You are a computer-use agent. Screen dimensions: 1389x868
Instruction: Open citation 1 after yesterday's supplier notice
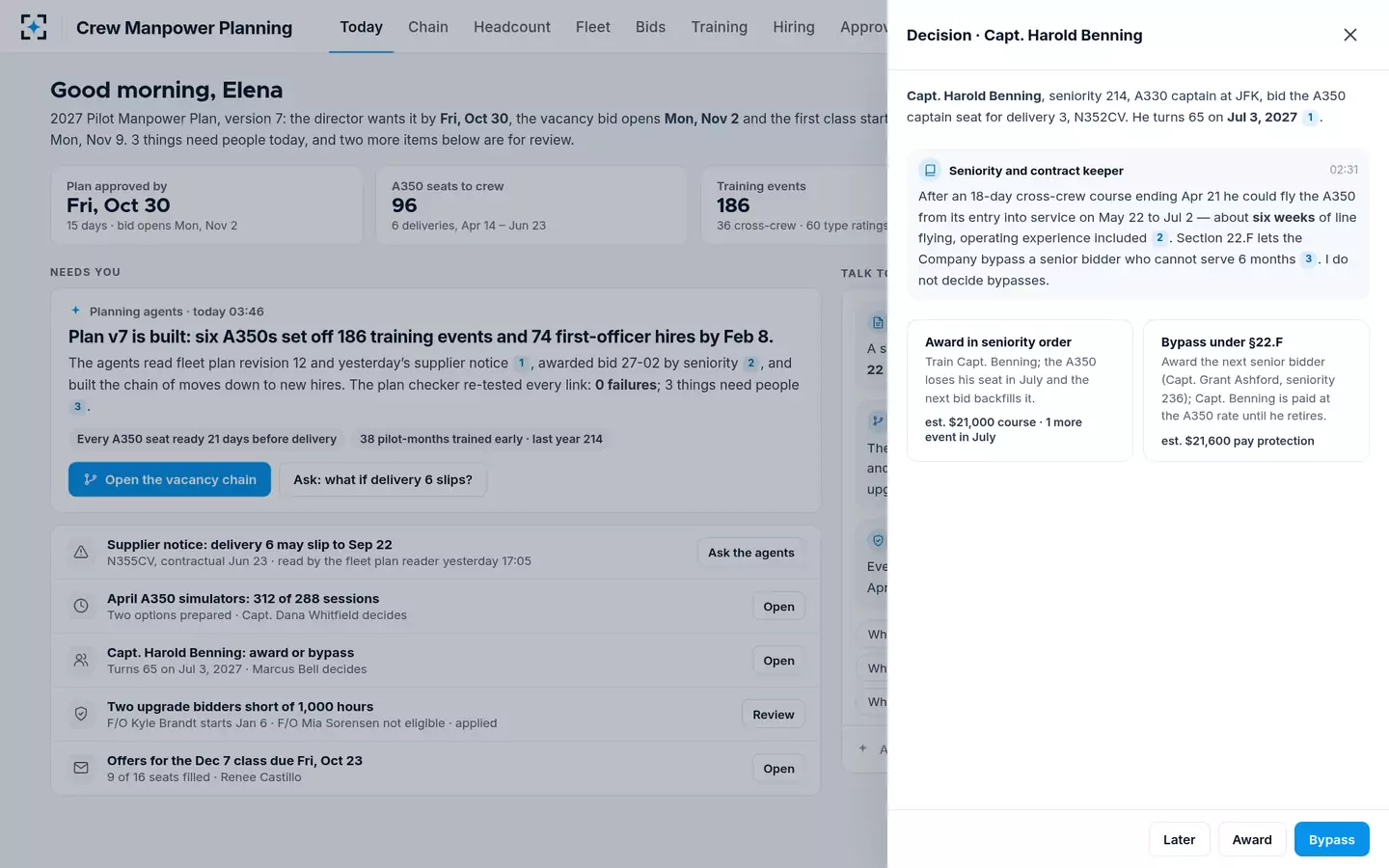(521, 364)
